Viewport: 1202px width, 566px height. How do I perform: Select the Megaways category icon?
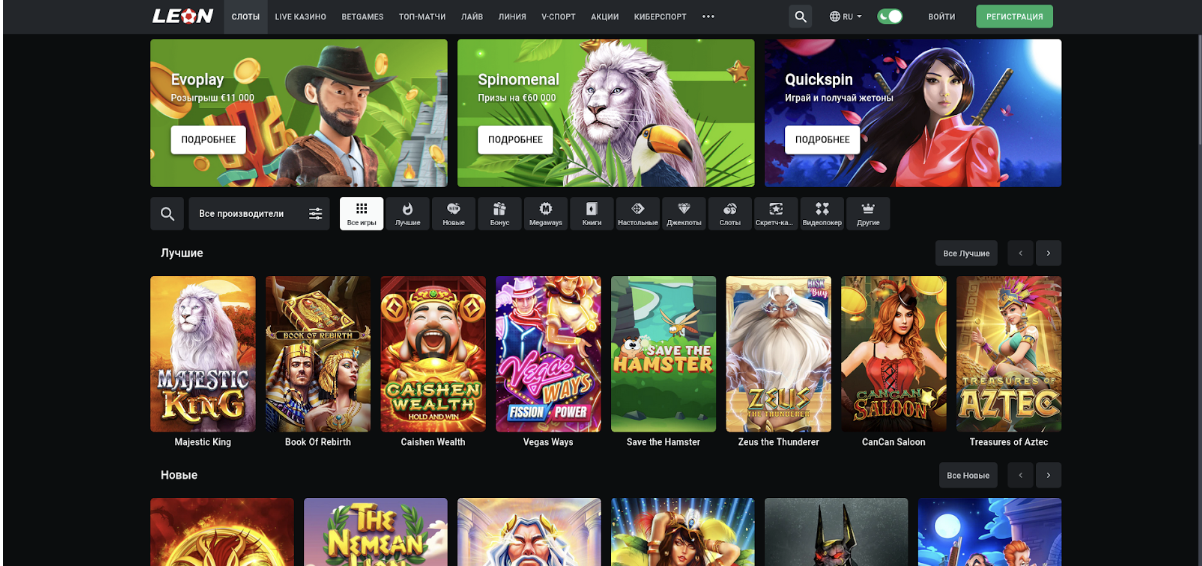[545, 214]
